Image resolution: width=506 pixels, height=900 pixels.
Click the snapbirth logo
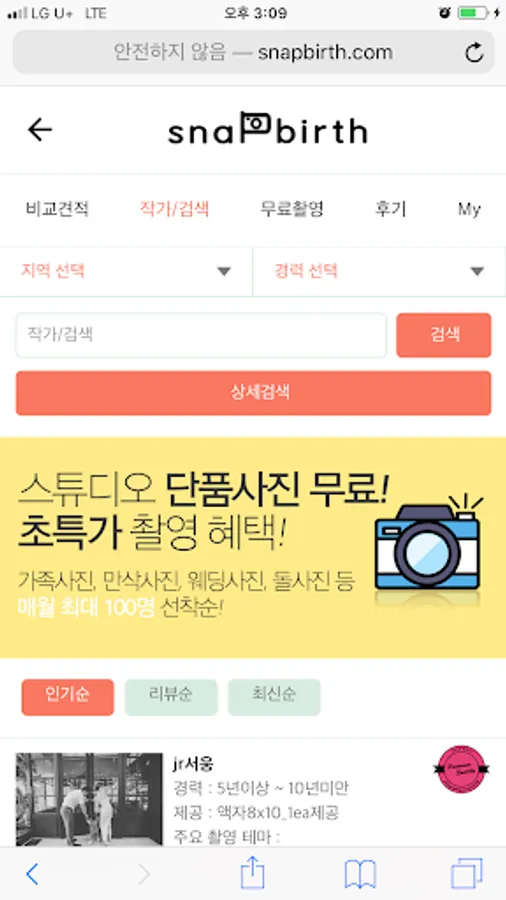tap(267, 129)
